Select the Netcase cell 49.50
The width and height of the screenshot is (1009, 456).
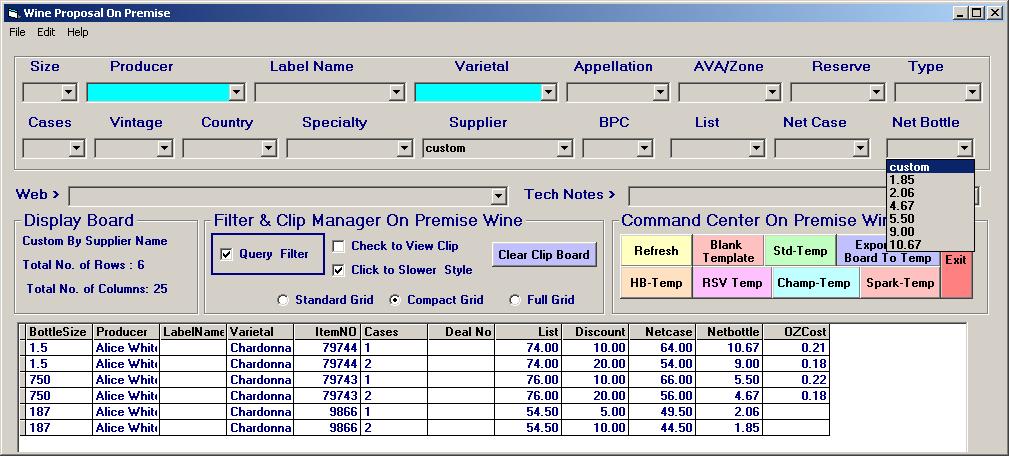coord(662,412)
